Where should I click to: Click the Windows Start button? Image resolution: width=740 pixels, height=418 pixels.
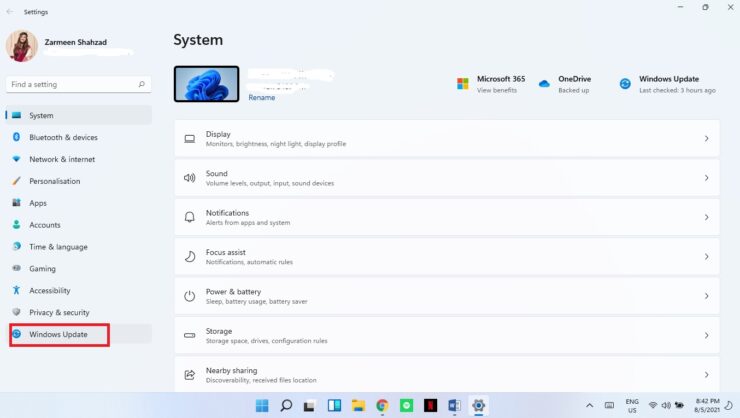(x=262, y=405)
